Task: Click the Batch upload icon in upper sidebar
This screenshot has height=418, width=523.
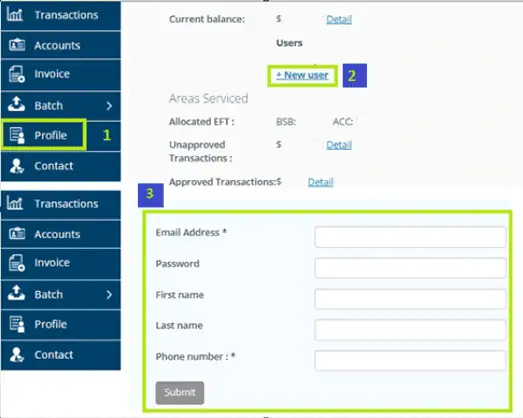Action: [x=16, y=104]
